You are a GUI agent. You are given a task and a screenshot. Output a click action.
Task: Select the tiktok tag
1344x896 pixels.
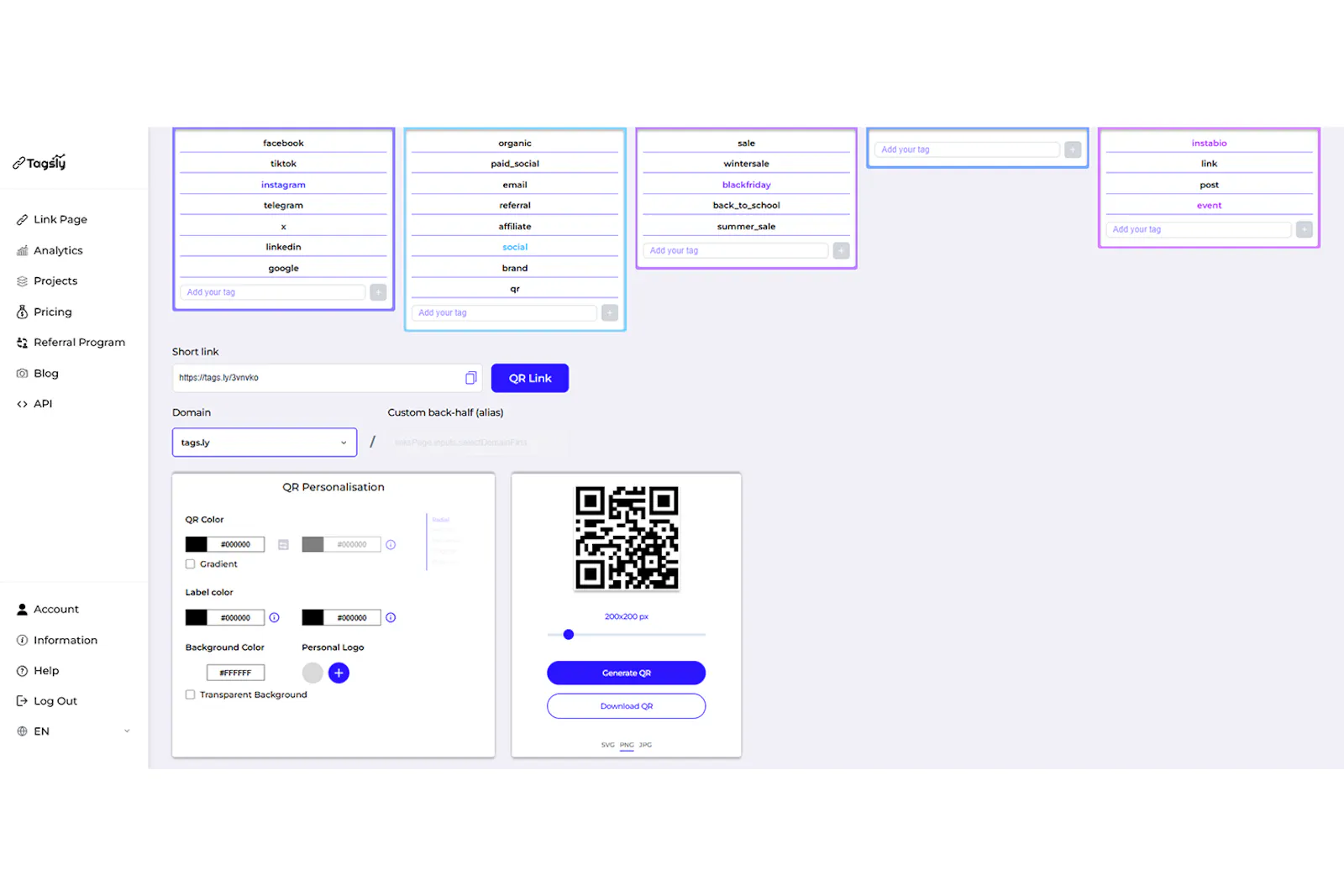(x=283, y=164)
